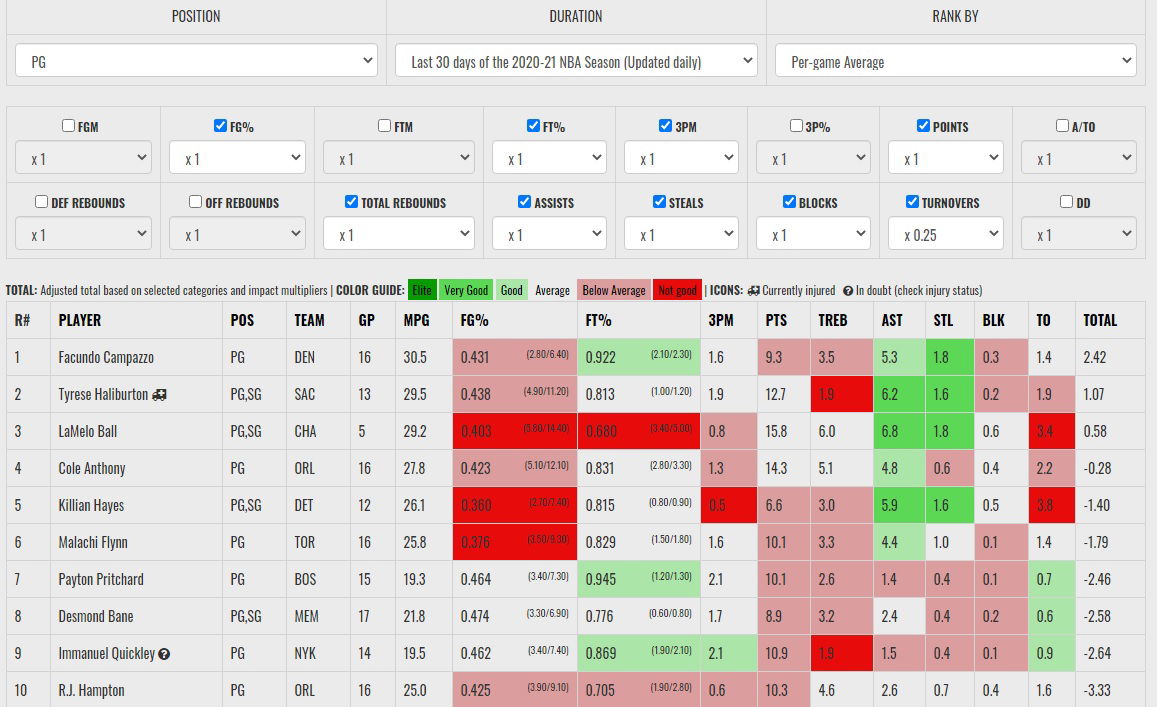Check the DEF REBOUNDS checkbox
1157x707 pixels.
tap(41, 201)
